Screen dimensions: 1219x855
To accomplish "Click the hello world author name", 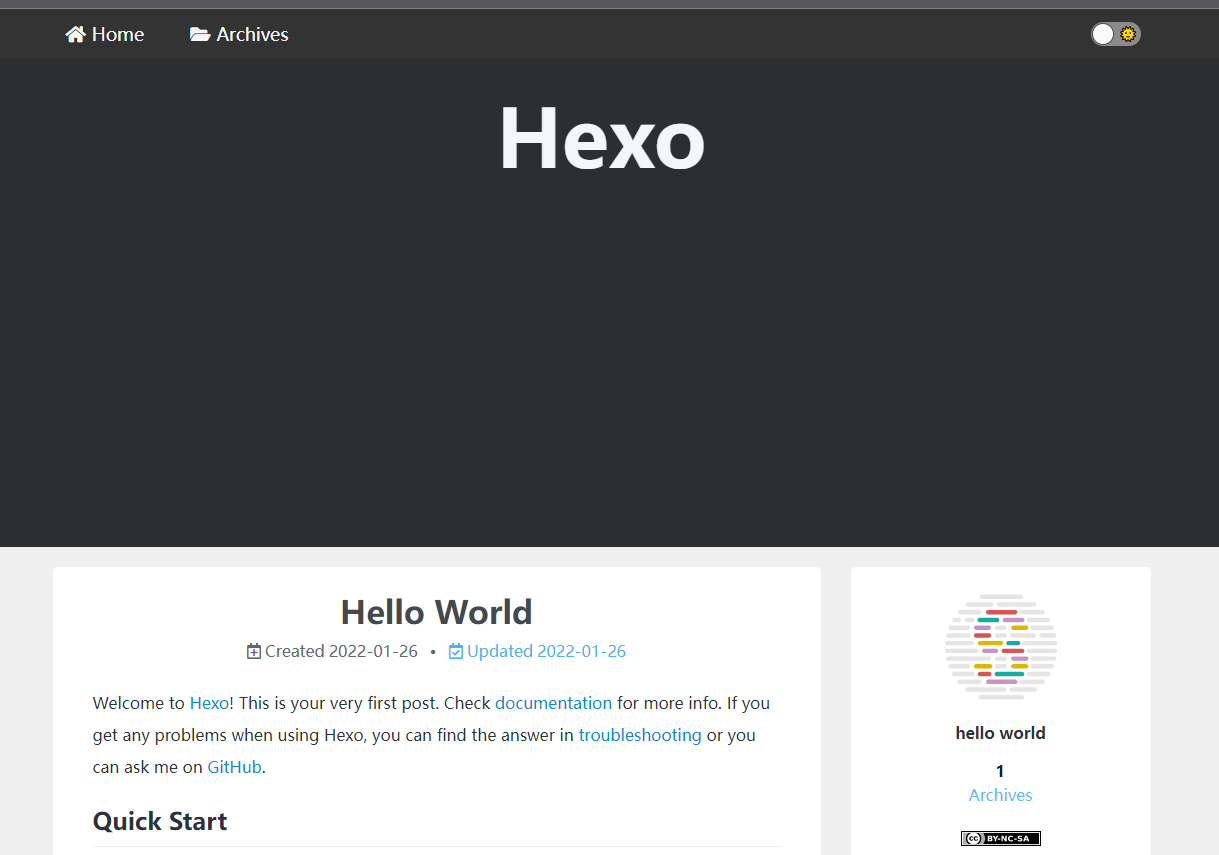I will [1001, 733].
